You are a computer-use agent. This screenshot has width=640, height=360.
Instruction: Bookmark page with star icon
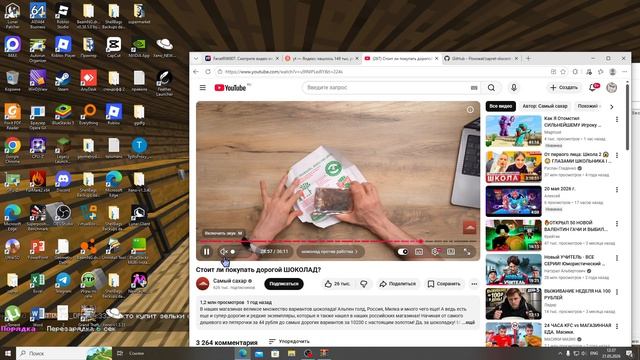563,71
